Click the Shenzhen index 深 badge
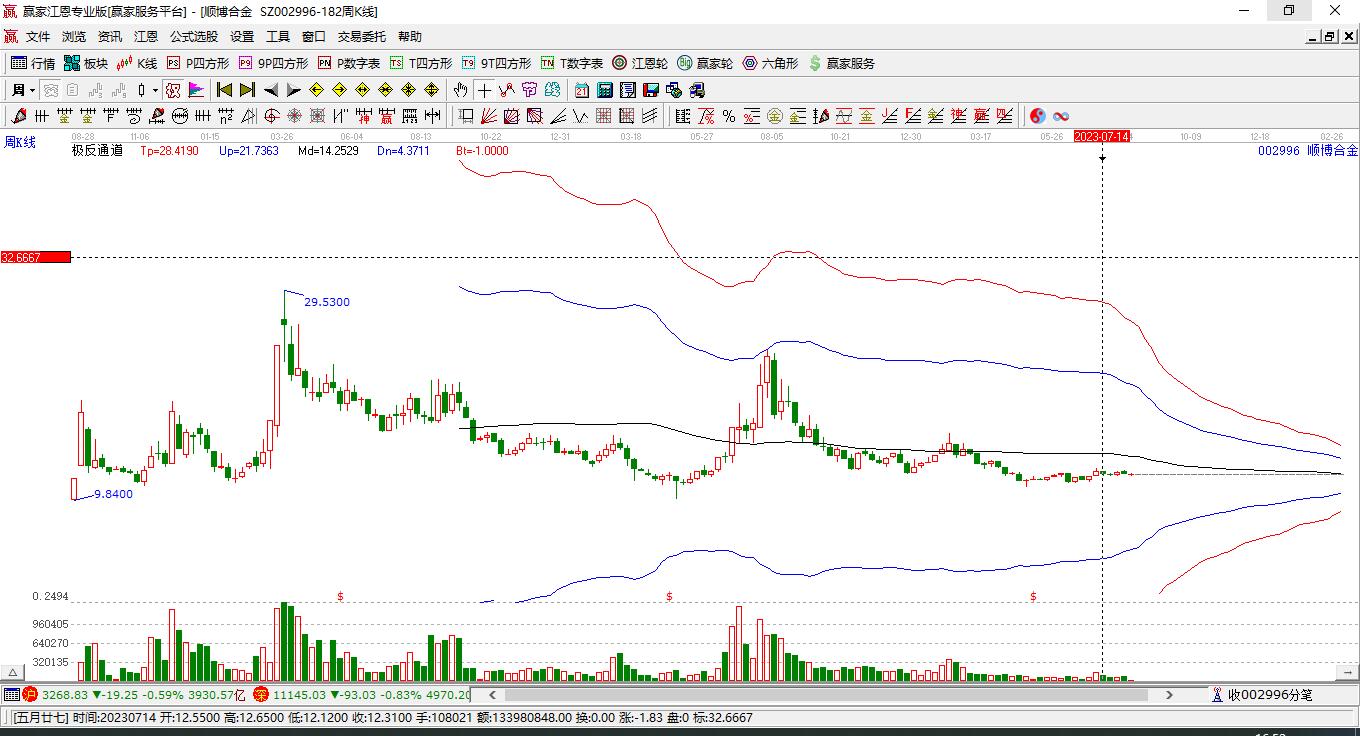The height and width of the screenshot is (736, 1360). 261,694
